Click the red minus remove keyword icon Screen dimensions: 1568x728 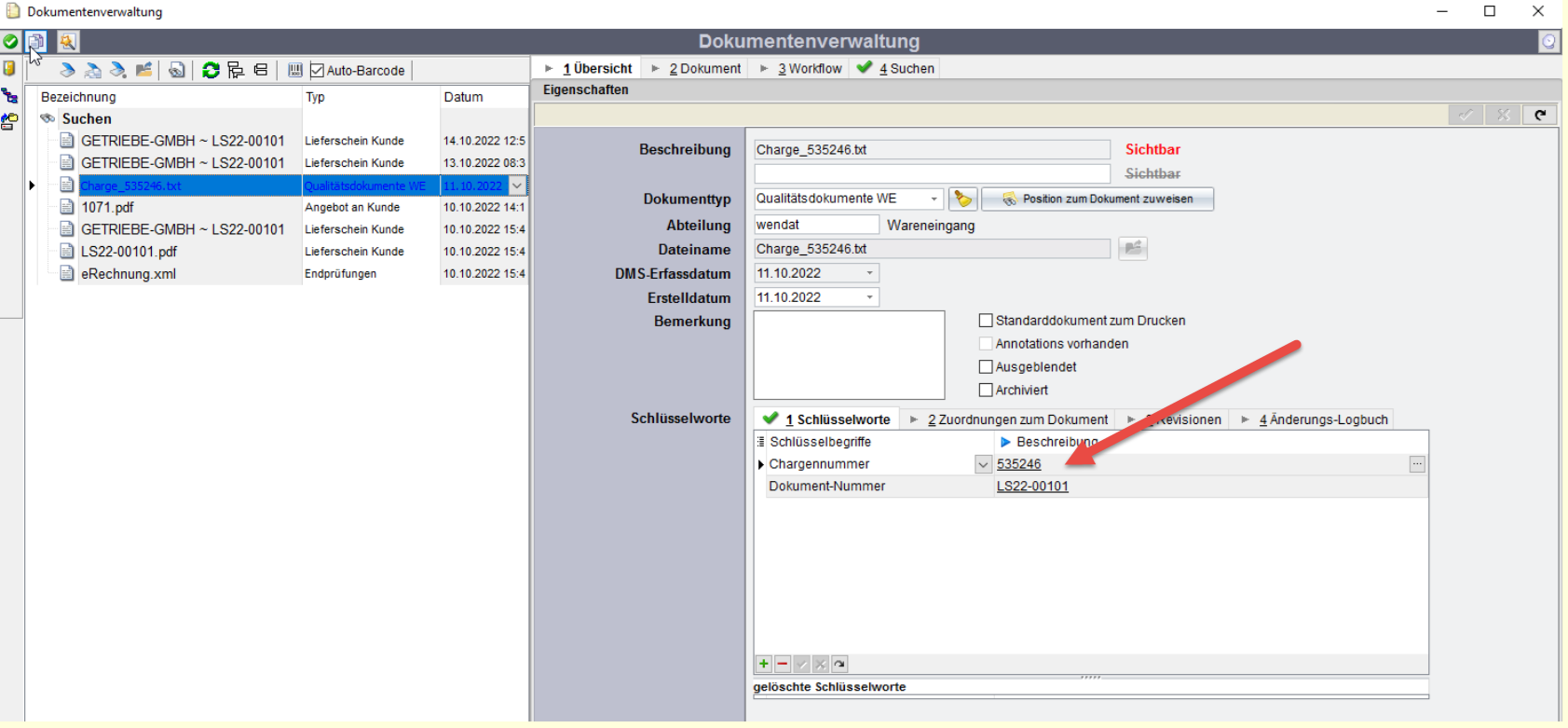coord(783,664)
